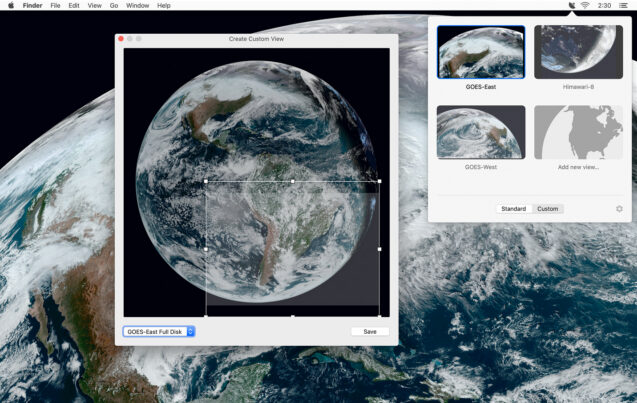This screenshot has height=403, width=637.
Task: Open the Finder menu
Action: tap(32, 6)
